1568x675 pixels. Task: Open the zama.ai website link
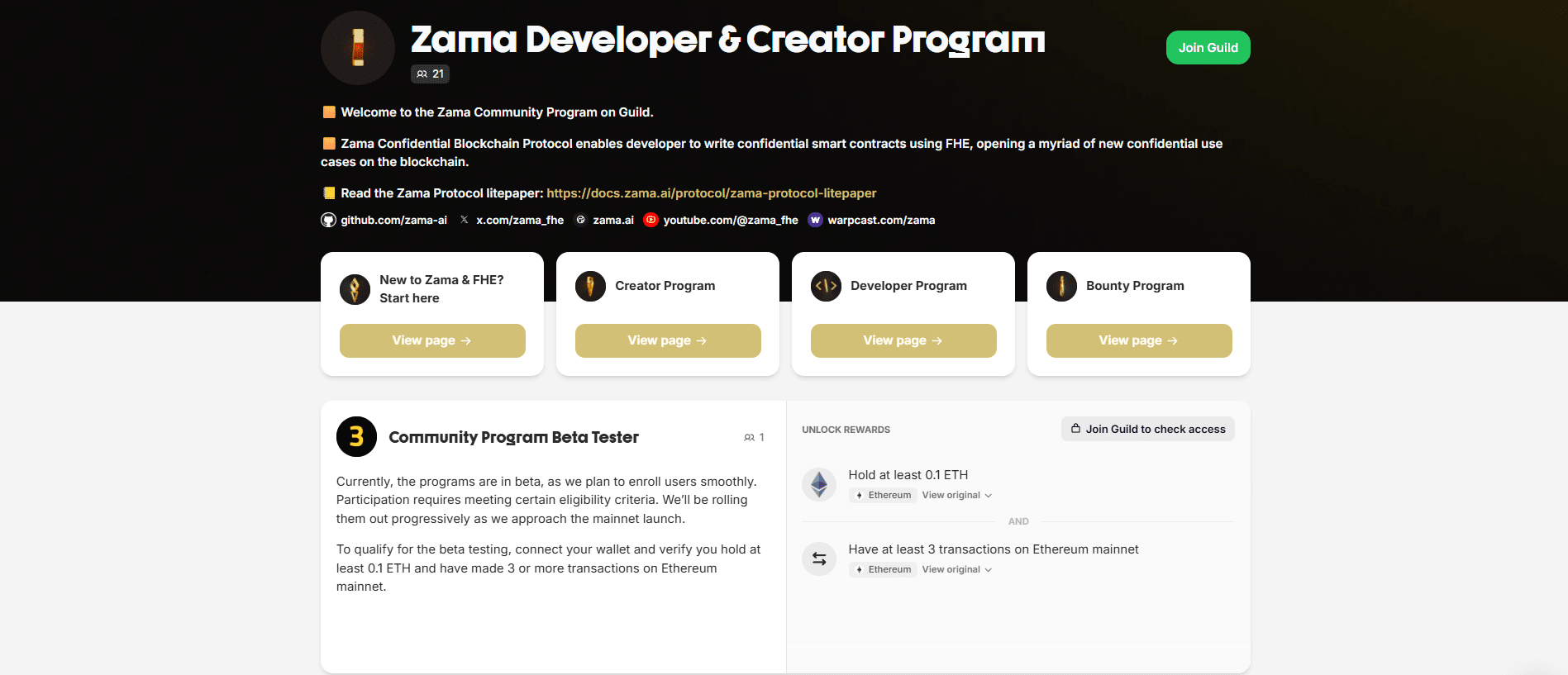coord(612,220)
